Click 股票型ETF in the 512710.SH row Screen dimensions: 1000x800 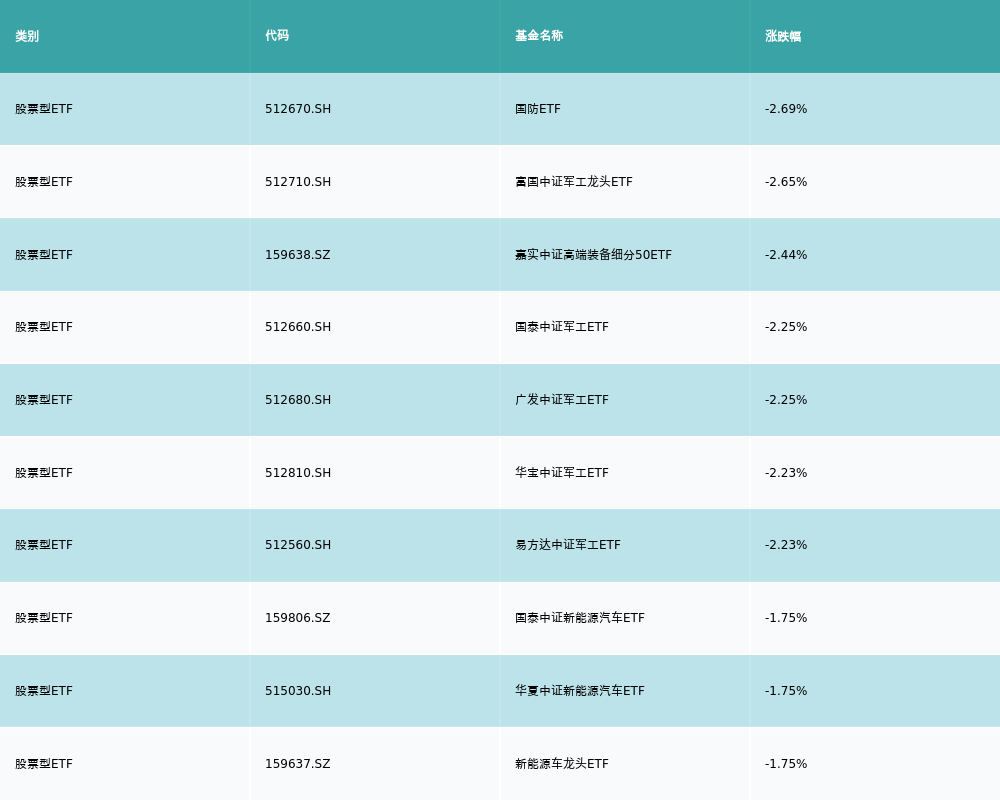point(44,182)
